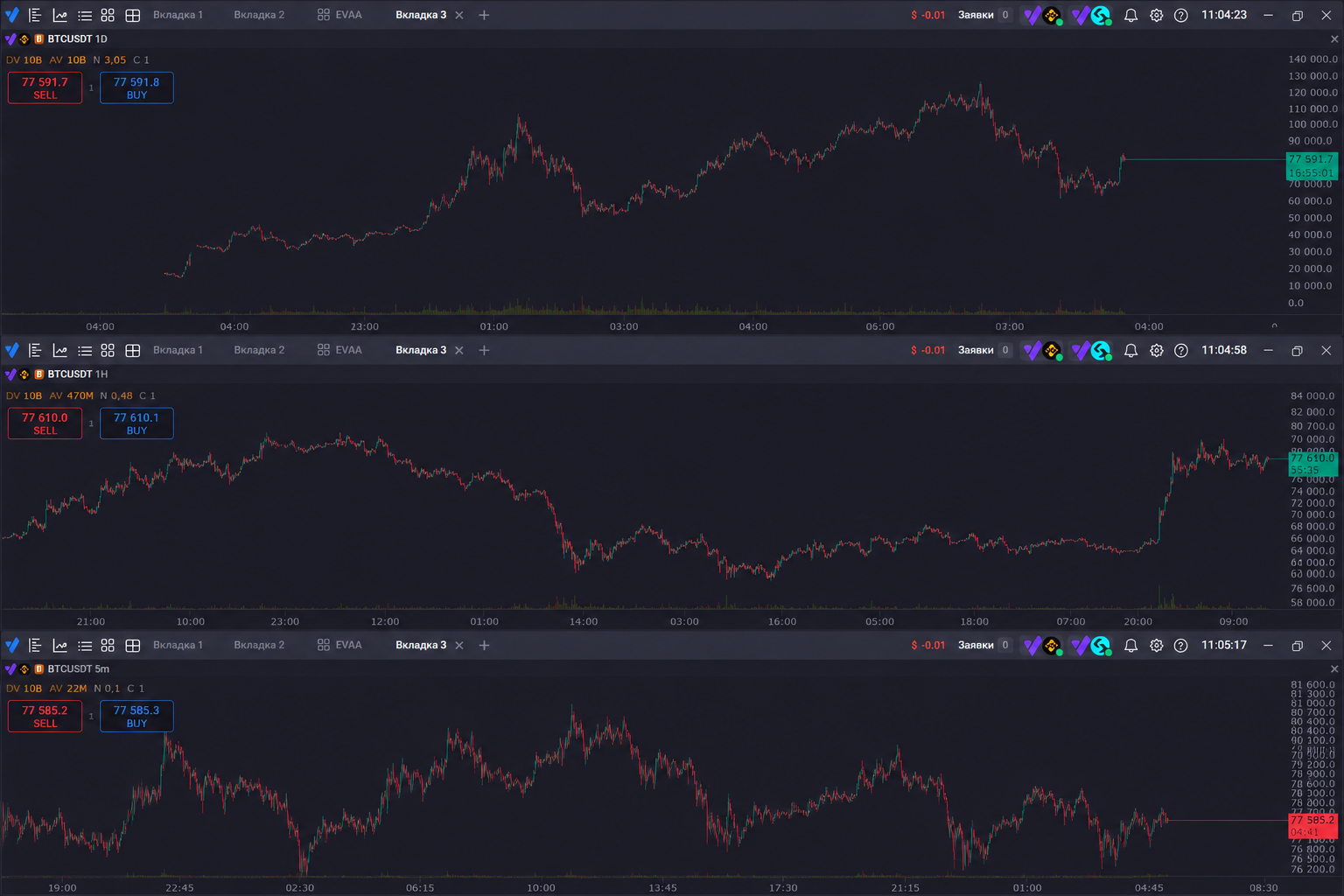Viewport: 1344px width, 896px height.
Task: Close Вкладка 3 tab in the 1H window
Action: click(x=459, y=350)
